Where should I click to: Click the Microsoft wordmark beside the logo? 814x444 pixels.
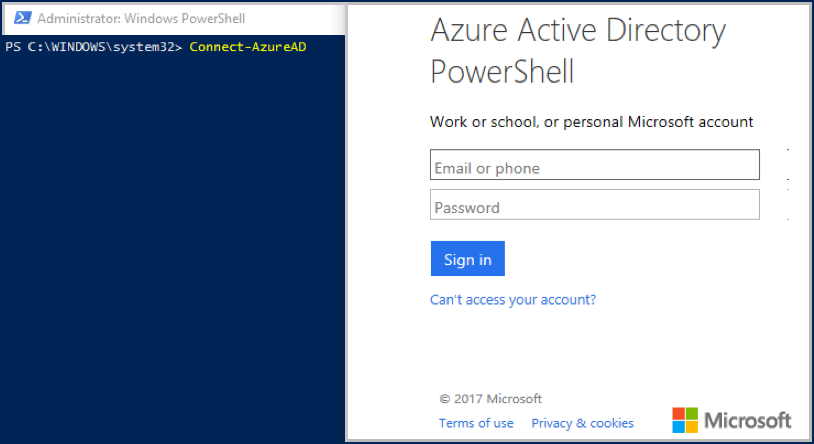(748, 420)
